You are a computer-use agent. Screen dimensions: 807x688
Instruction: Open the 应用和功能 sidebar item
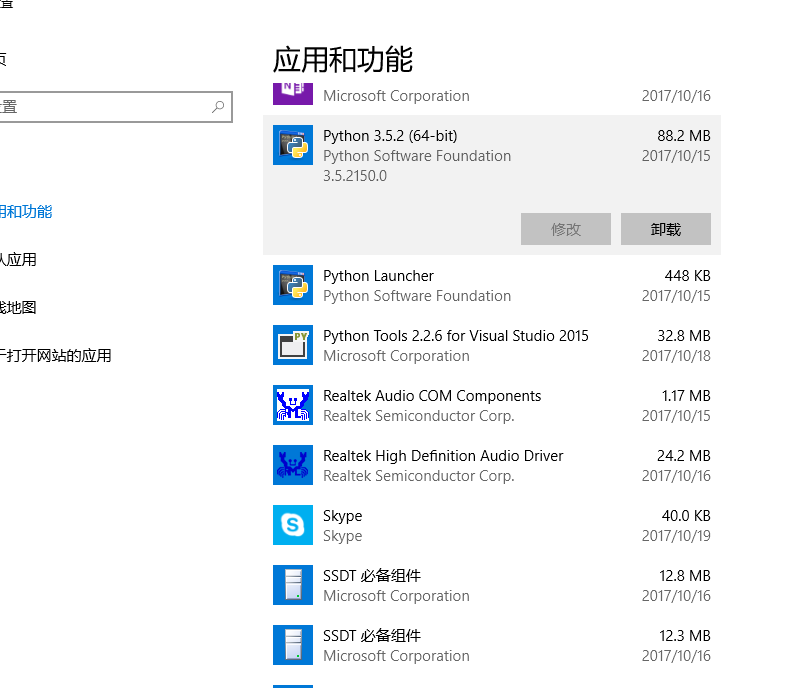click(x=26, y=211)
